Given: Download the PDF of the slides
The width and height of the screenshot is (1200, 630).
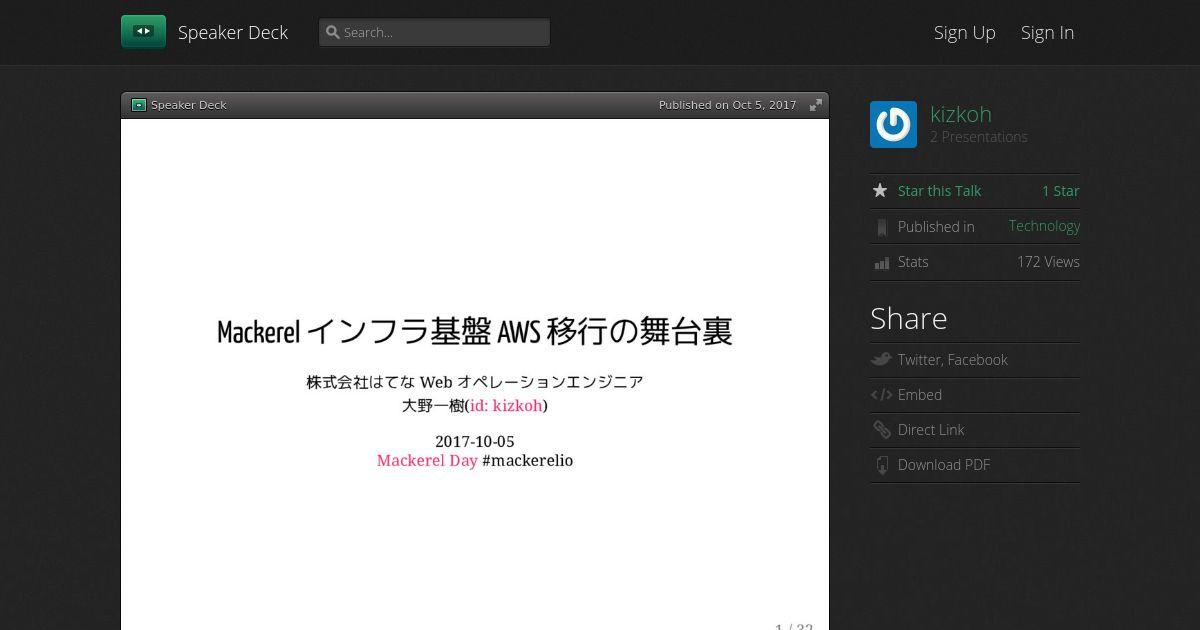Looking at the screenshot, I should point(944,465).
